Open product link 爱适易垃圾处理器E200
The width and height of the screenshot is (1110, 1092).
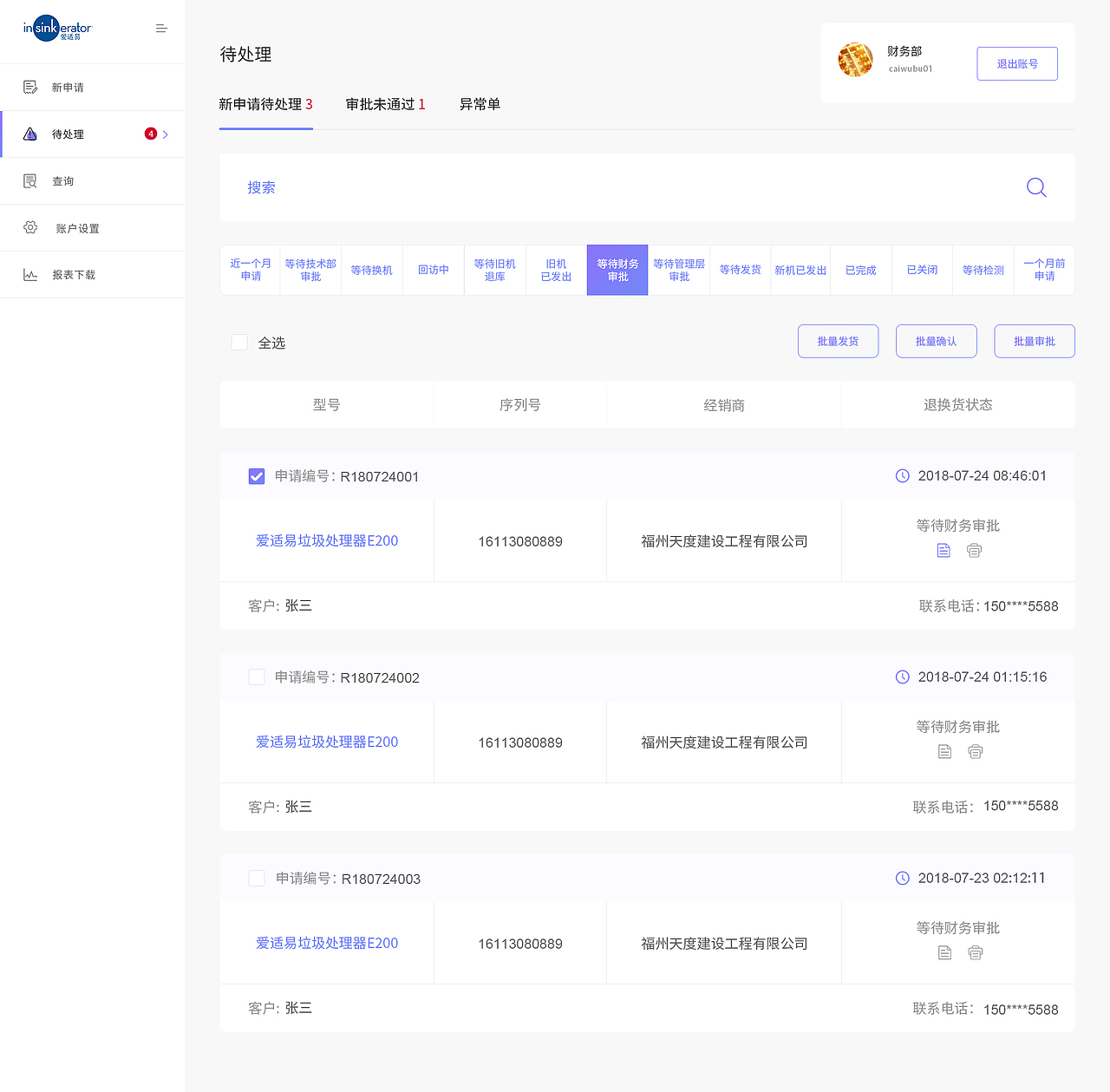[326, 540]
